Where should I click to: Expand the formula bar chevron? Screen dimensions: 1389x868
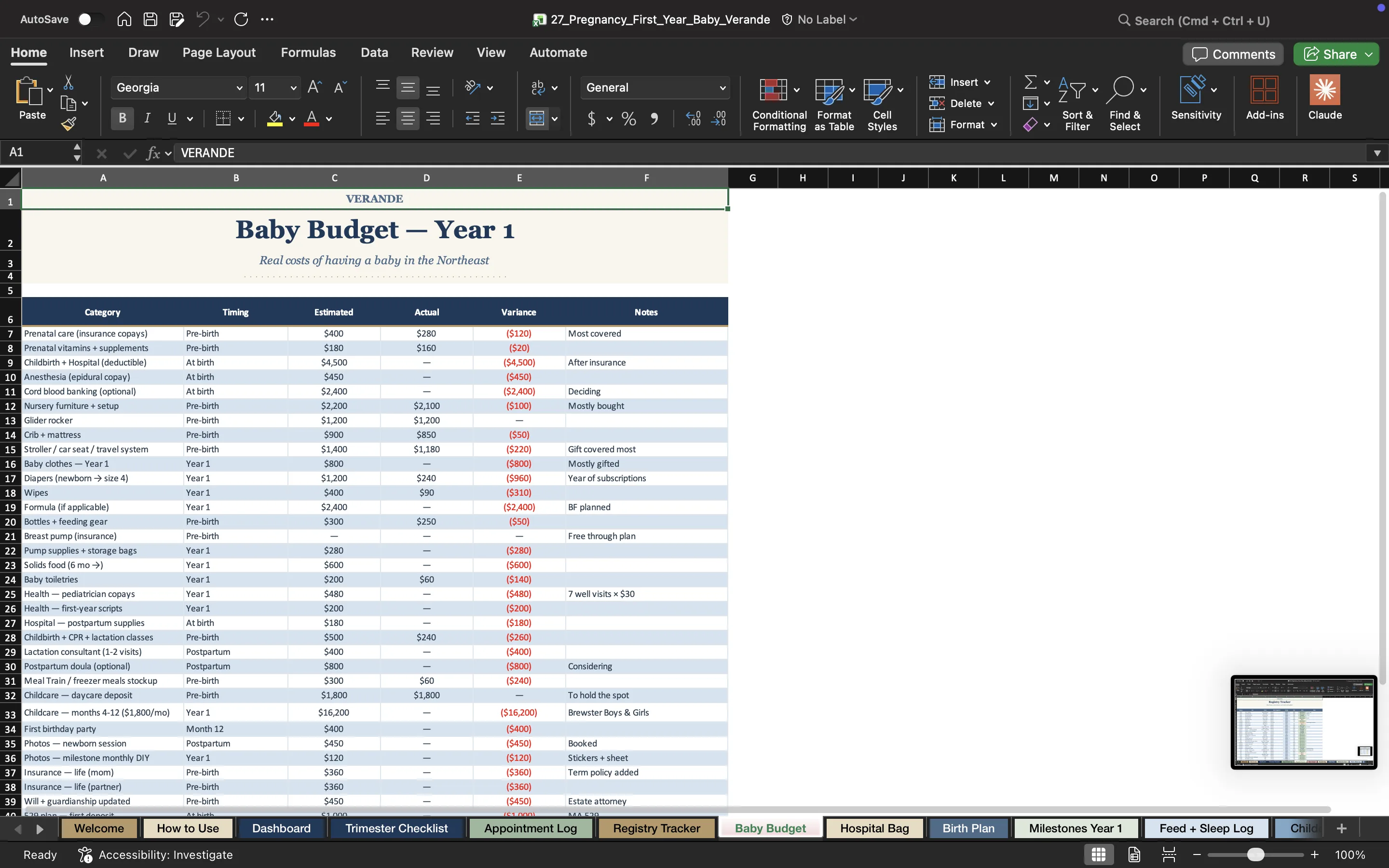coord(1377,153)
